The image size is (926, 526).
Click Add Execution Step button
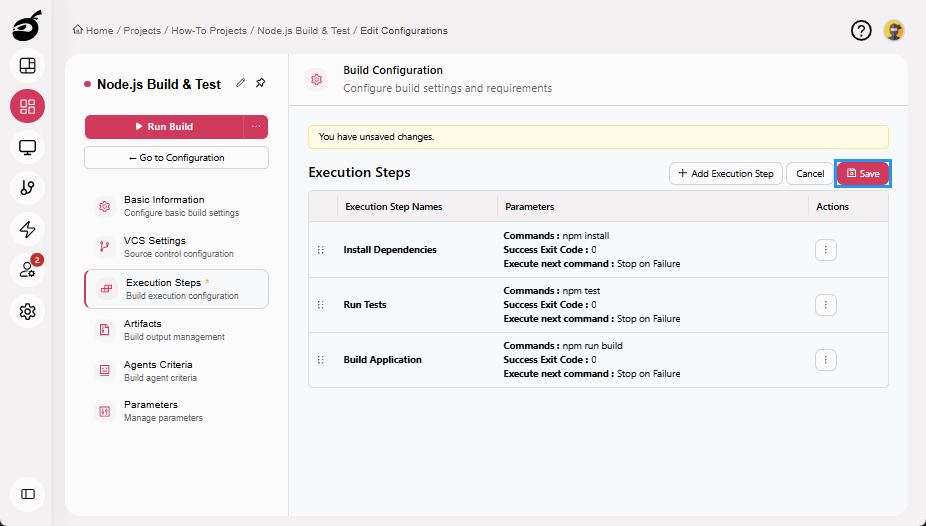pos(725,174)
